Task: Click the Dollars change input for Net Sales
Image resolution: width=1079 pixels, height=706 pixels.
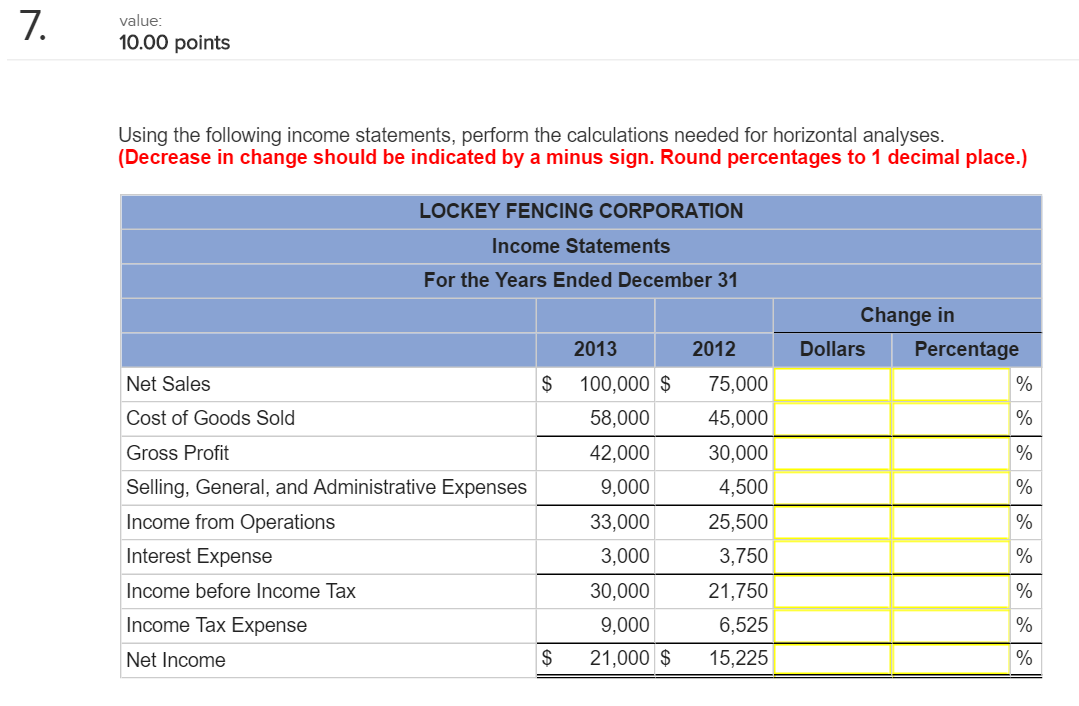Action: (x=832, y=384)
